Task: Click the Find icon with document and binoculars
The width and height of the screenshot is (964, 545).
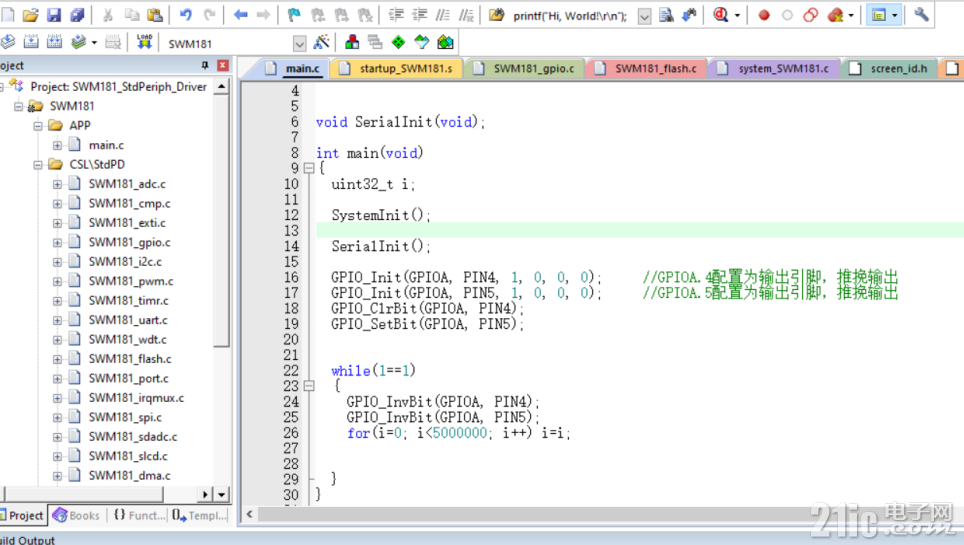Action: click(666, 15)
